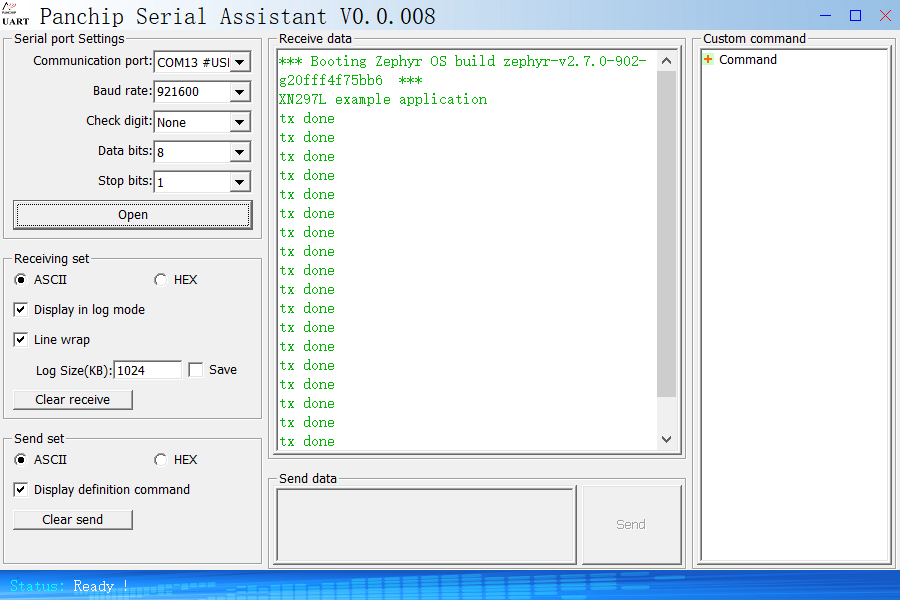Toggle Display definition command checkbox
Screen dimensions: 900x600
(21, 489)
